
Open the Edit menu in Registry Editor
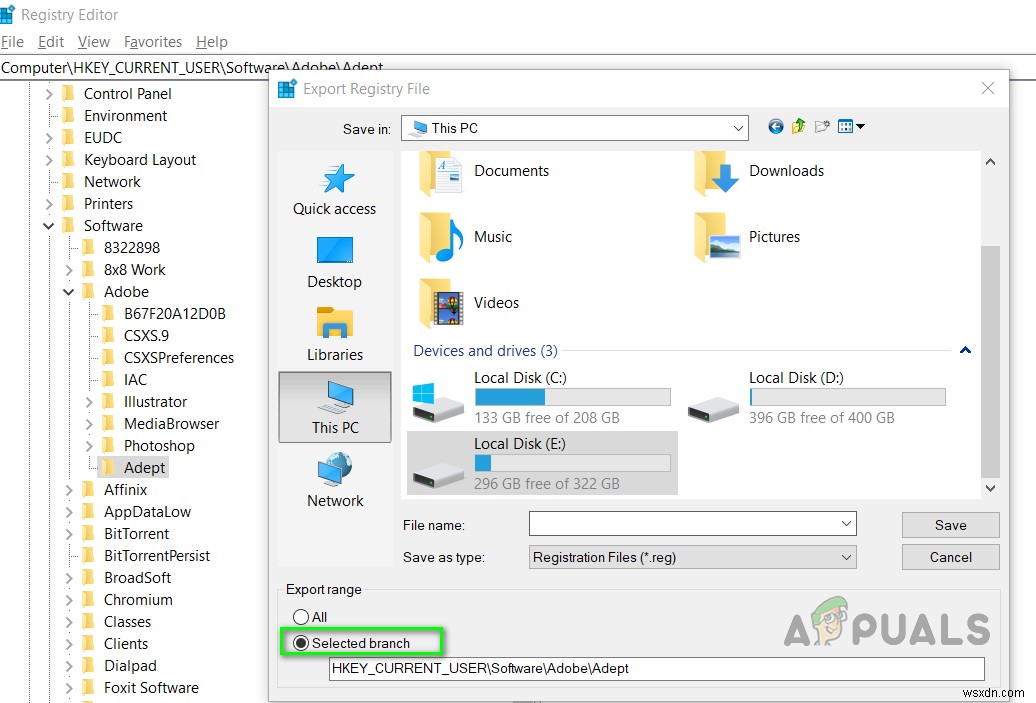[50, 42]
